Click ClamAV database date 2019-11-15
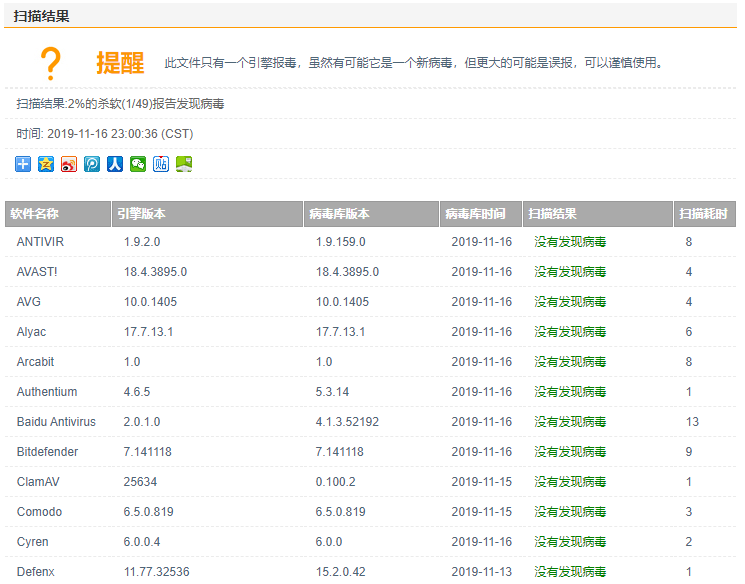Image resolution: width=745 pixels, height=584 pixels. pyautogui.click(x=482, y=481)
